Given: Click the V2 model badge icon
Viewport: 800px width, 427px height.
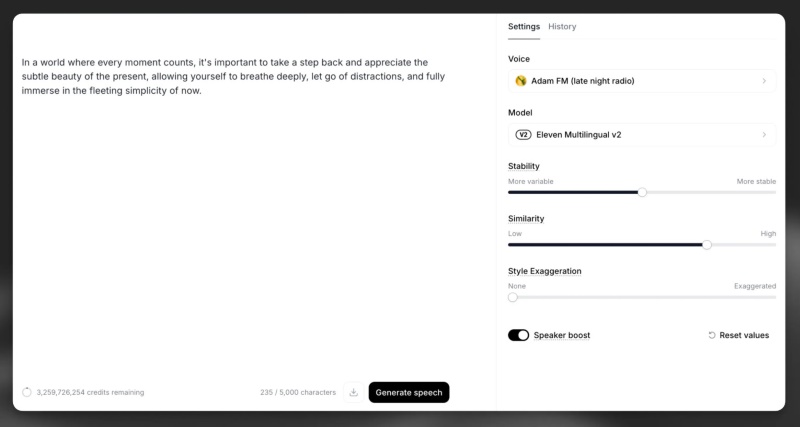Looking at the screenshot, I should click(523, 134).
